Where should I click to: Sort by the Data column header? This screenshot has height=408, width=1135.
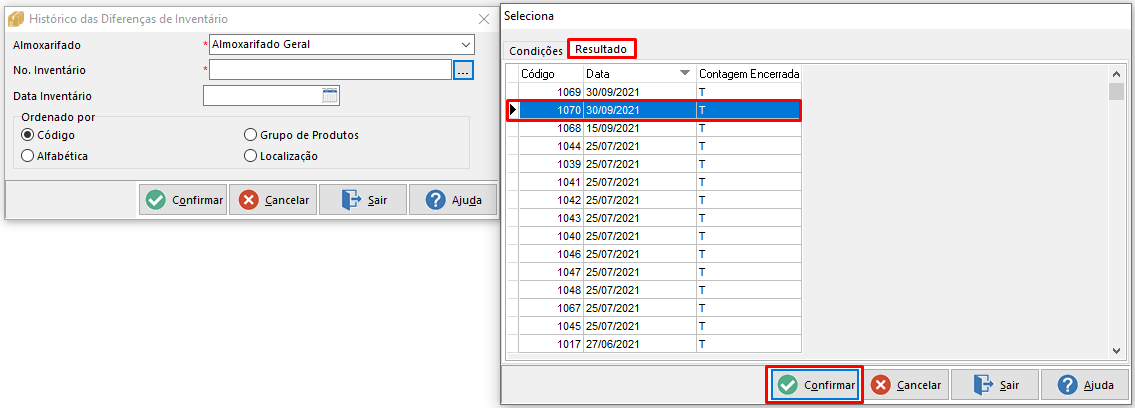click(640, 74)
